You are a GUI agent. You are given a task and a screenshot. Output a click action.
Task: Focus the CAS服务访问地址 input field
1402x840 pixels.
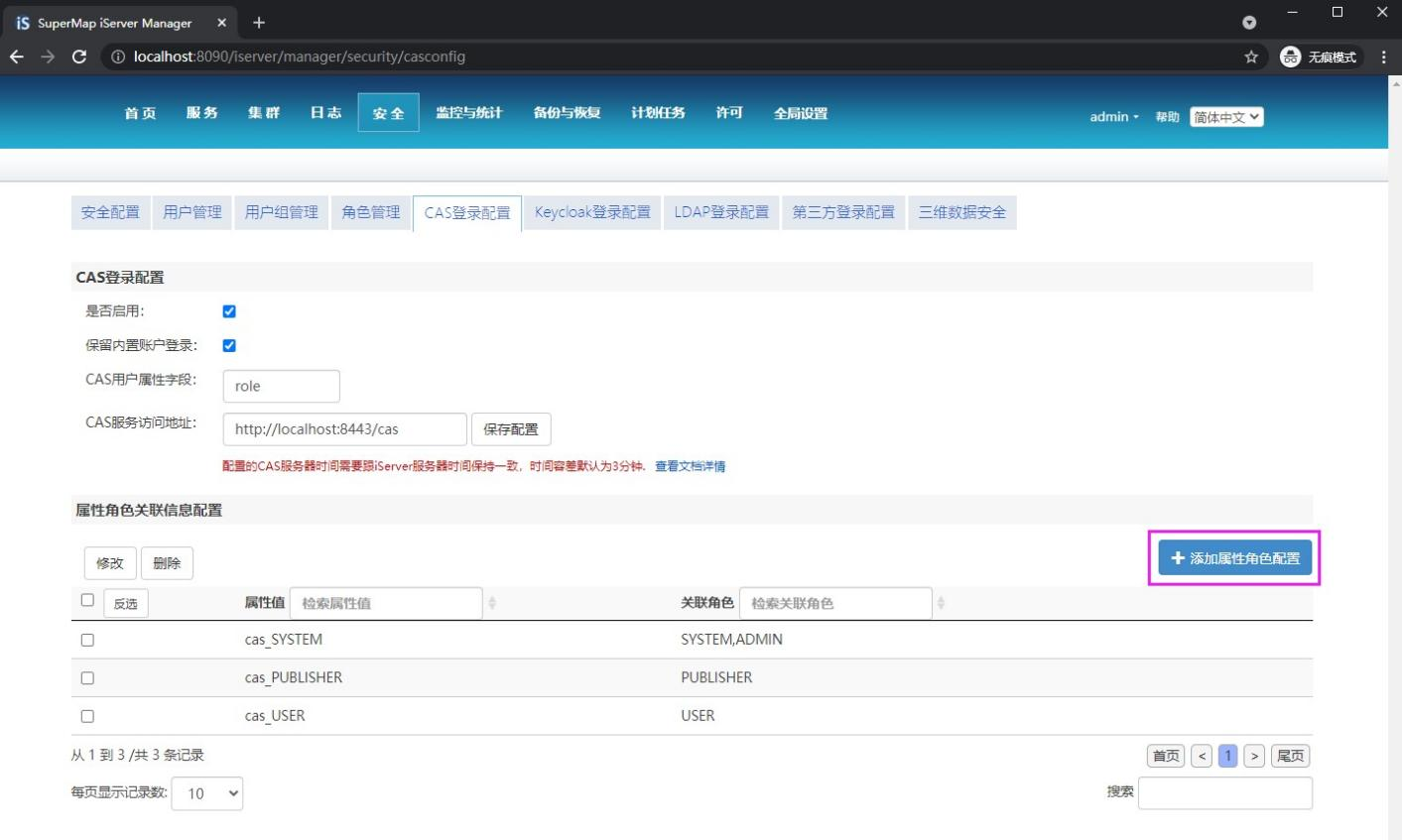[345, 429]
